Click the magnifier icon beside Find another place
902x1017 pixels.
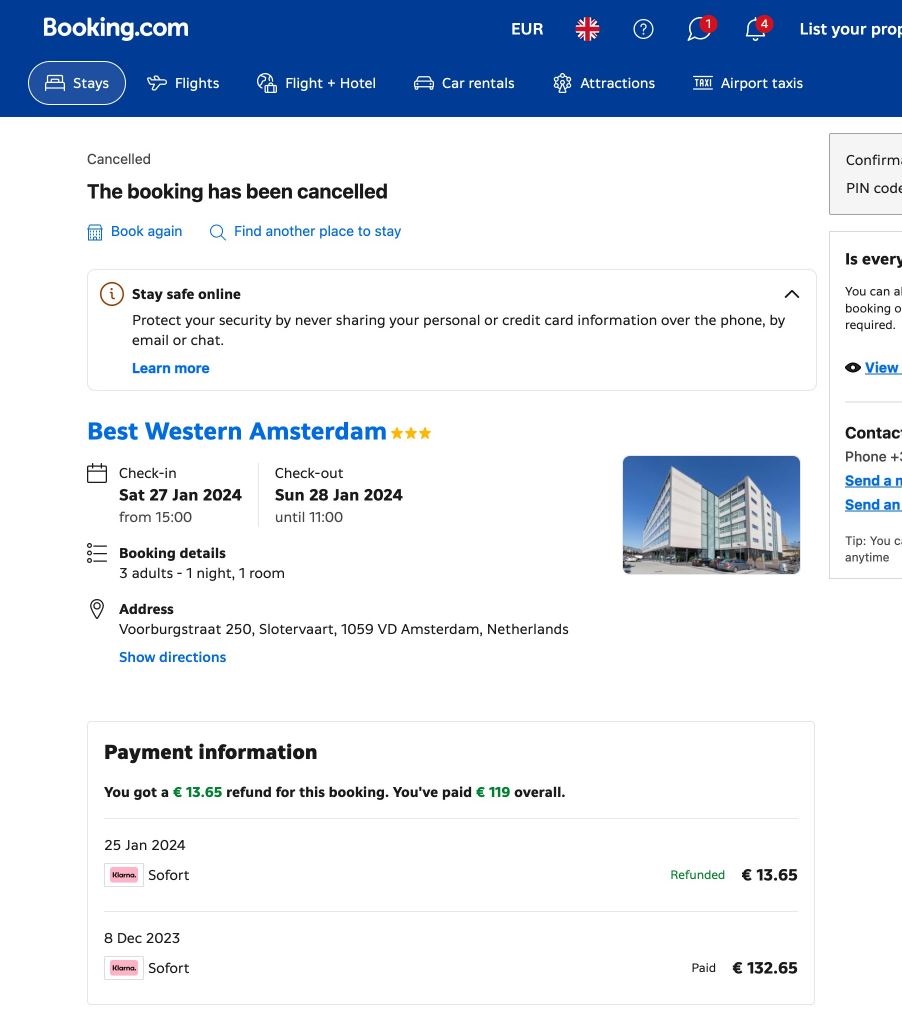pos(218,232)
